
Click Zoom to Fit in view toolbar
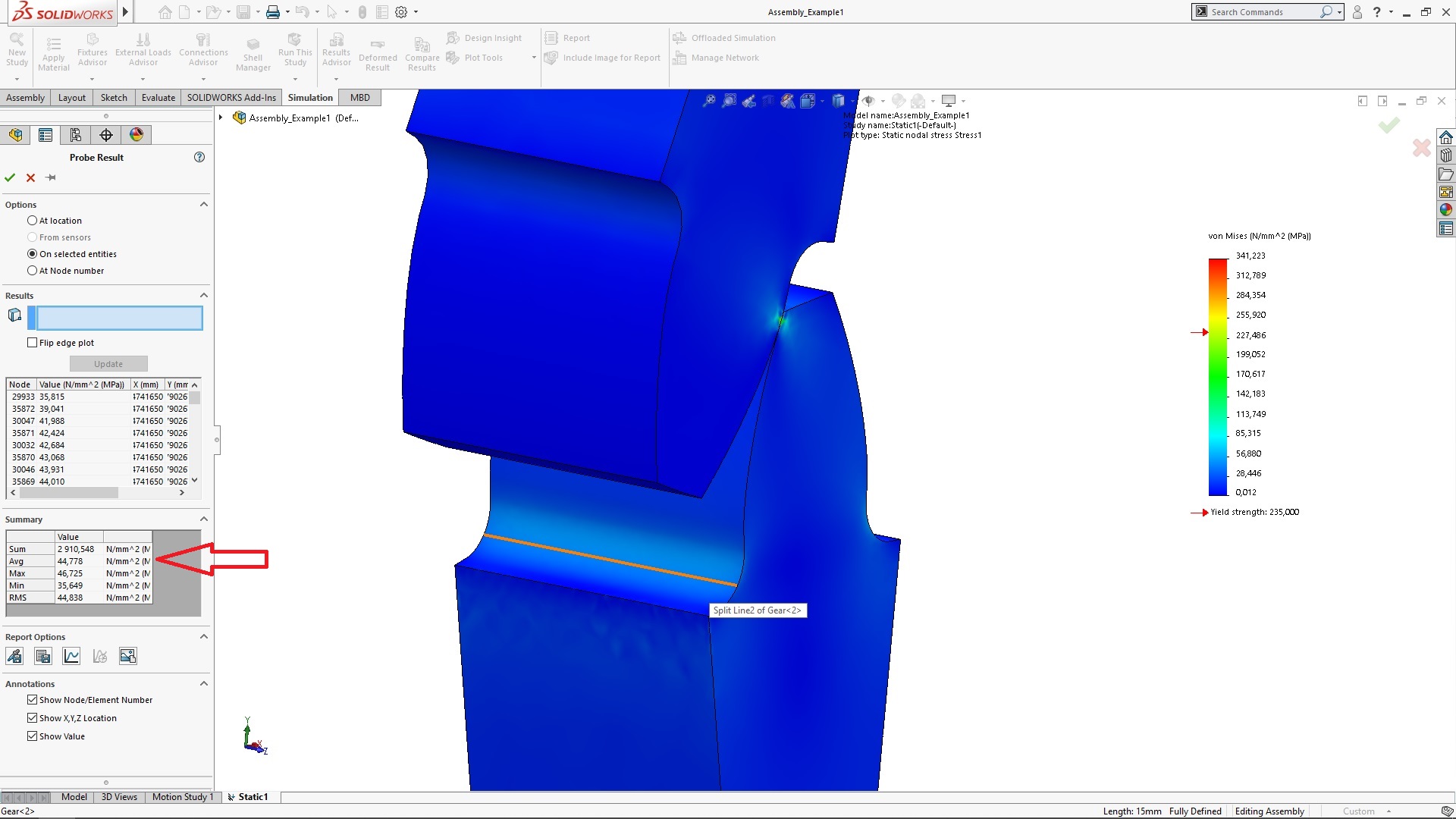point(709,101)
